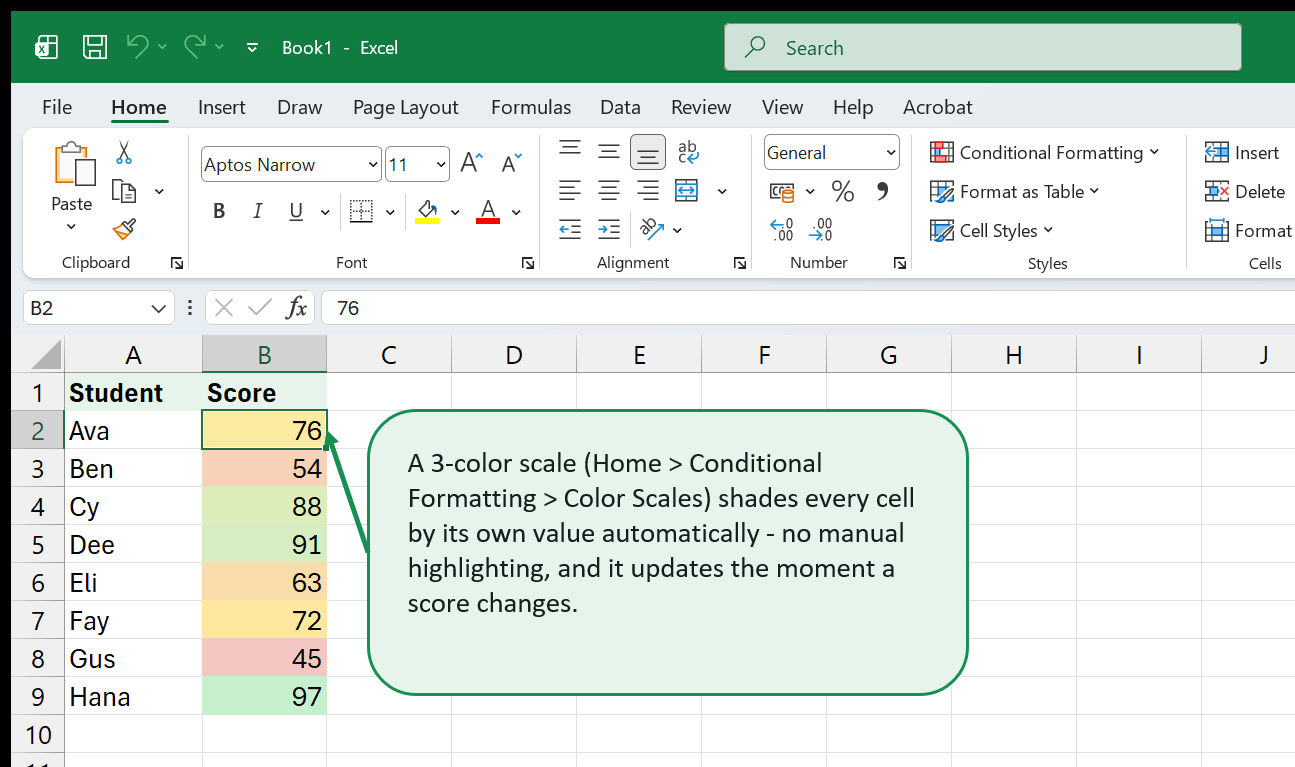Click Merge & Center icon
Image resolution: width=1295 pixels, height=767 pixels.
[687, 190]
